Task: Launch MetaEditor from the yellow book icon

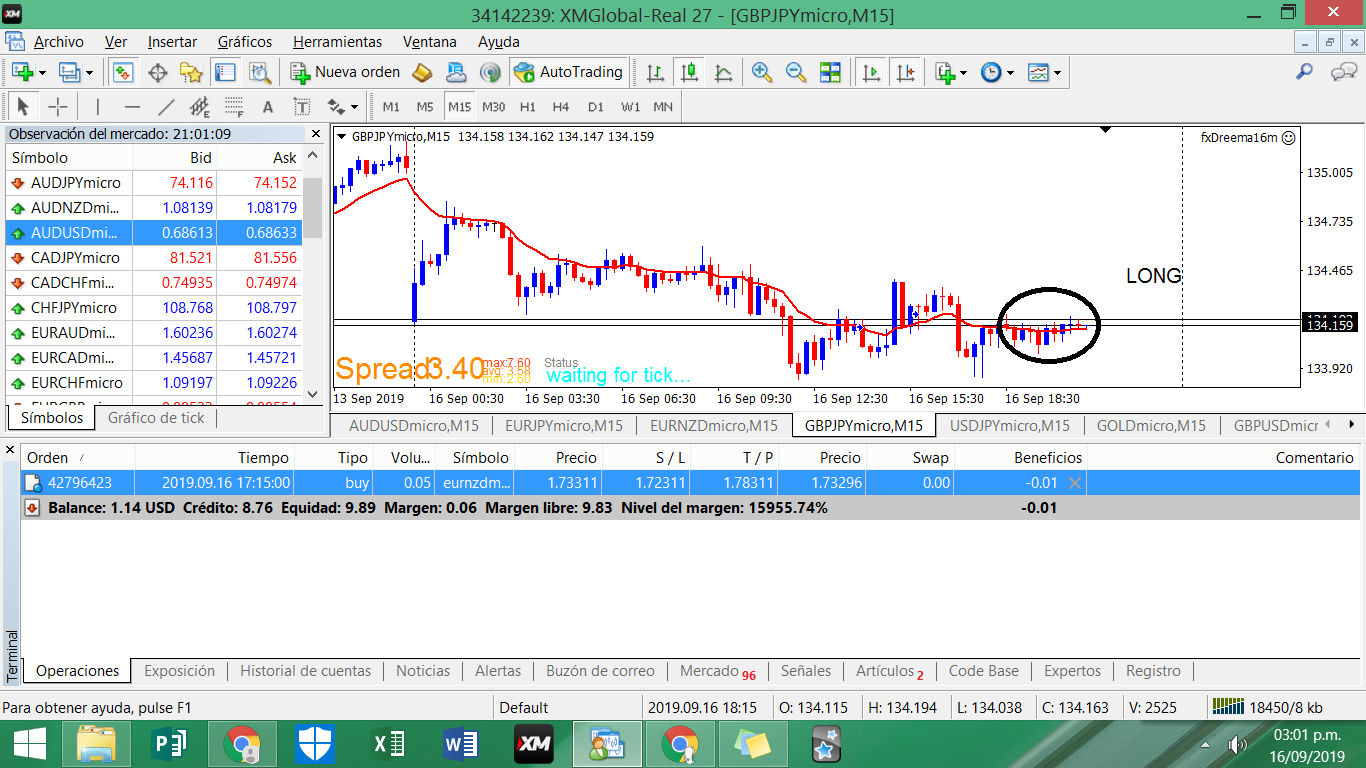Action: [x=422, y=72]
